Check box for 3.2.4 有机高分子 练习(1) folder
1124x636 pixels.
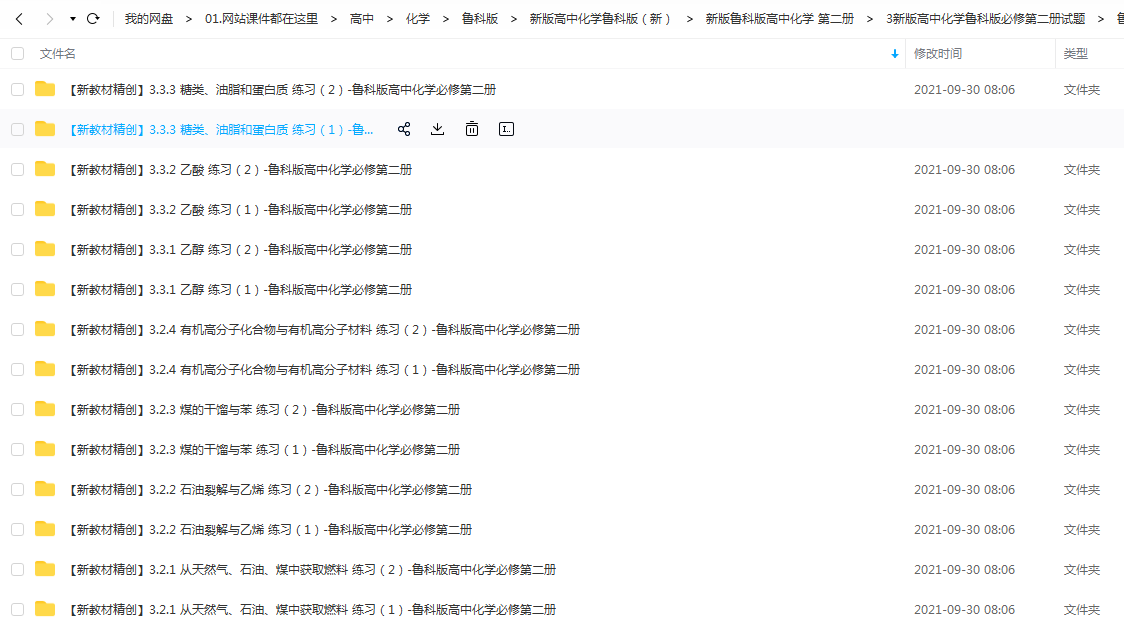[x=18, y=370]
